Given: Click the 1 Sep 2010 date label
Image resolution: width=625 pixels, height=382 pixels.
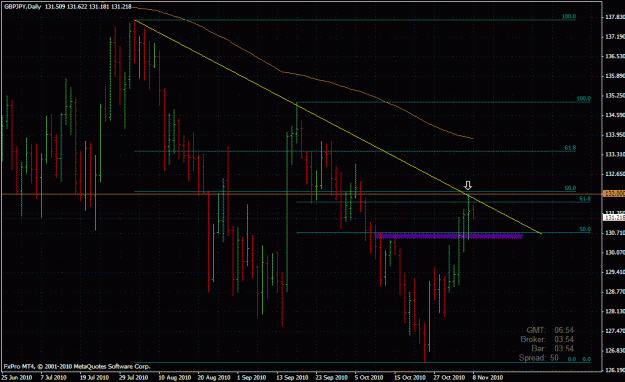Looking at the screenshot, I should coord(251,377).
